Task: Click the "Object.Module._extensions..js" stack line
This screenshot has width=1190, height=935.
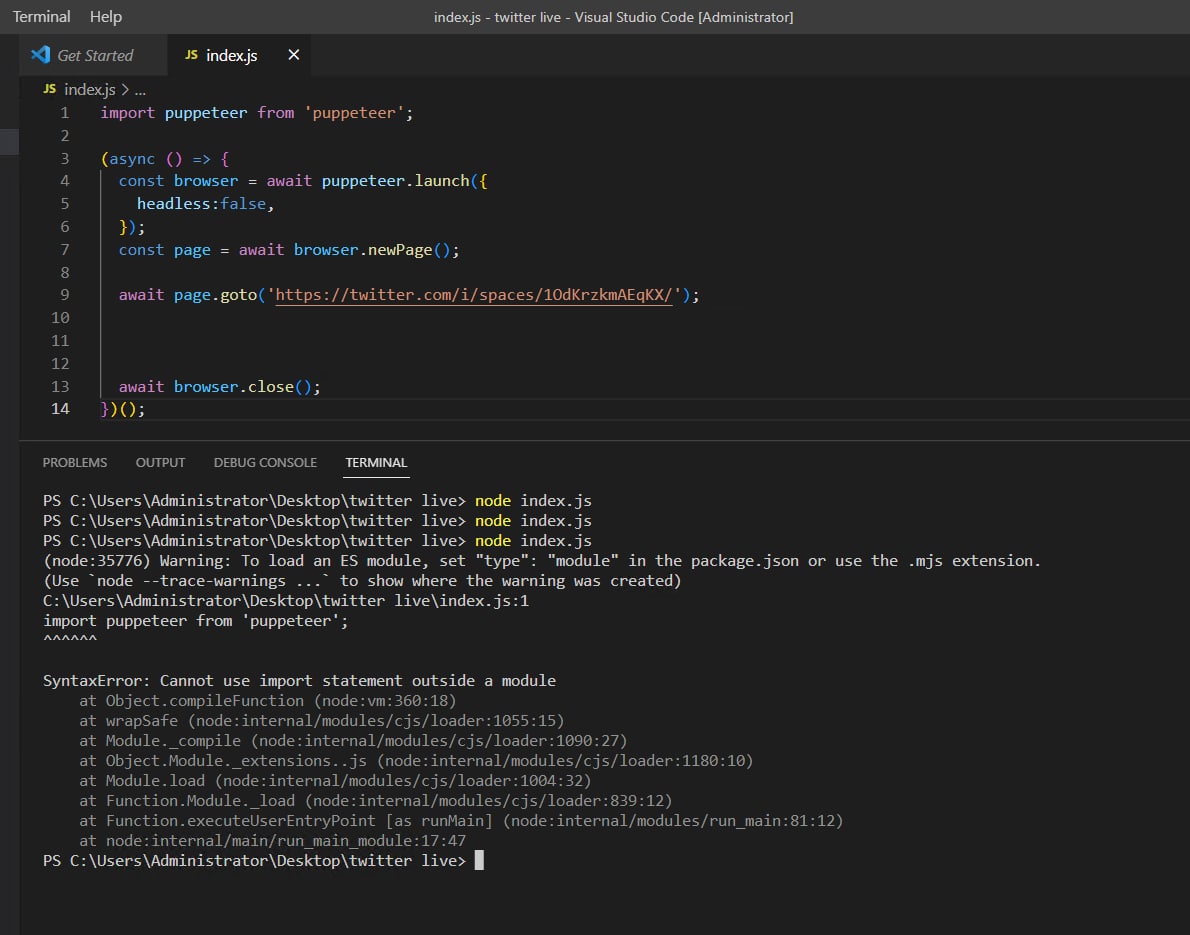Action: pos(416,760)
